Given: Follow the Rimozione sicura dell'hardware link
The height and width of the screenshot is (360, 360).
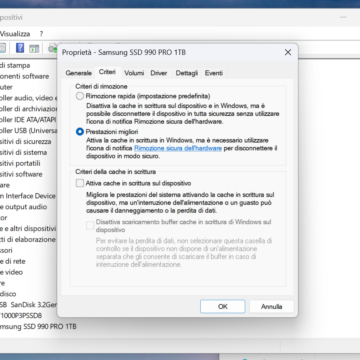Looking at the screenshot, I should [x=178, y=148].
